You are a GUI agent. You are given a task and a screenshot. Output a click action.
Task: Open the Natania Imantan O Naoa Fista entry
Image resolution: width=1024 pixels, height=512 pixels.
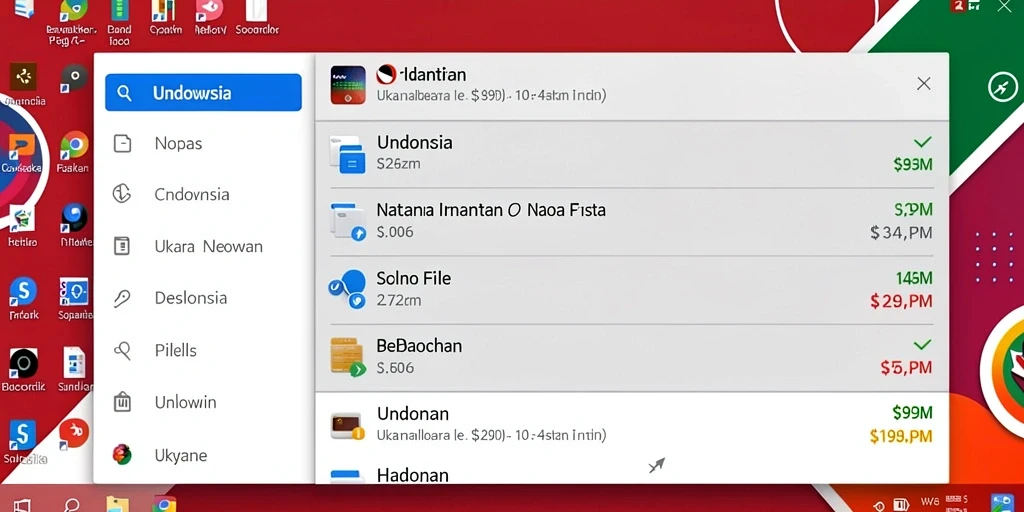pyautogui.click(x=632, y=221)
